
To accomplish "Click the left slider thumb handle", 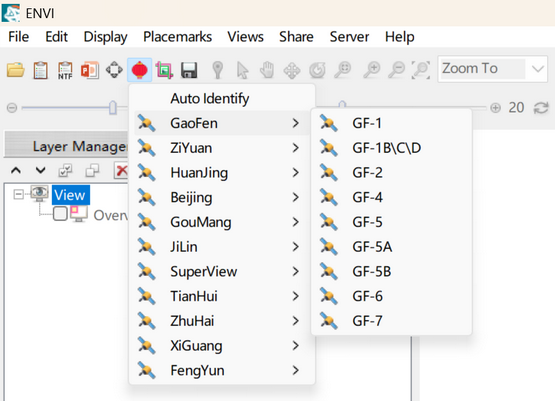I will (x=113, y=107).
